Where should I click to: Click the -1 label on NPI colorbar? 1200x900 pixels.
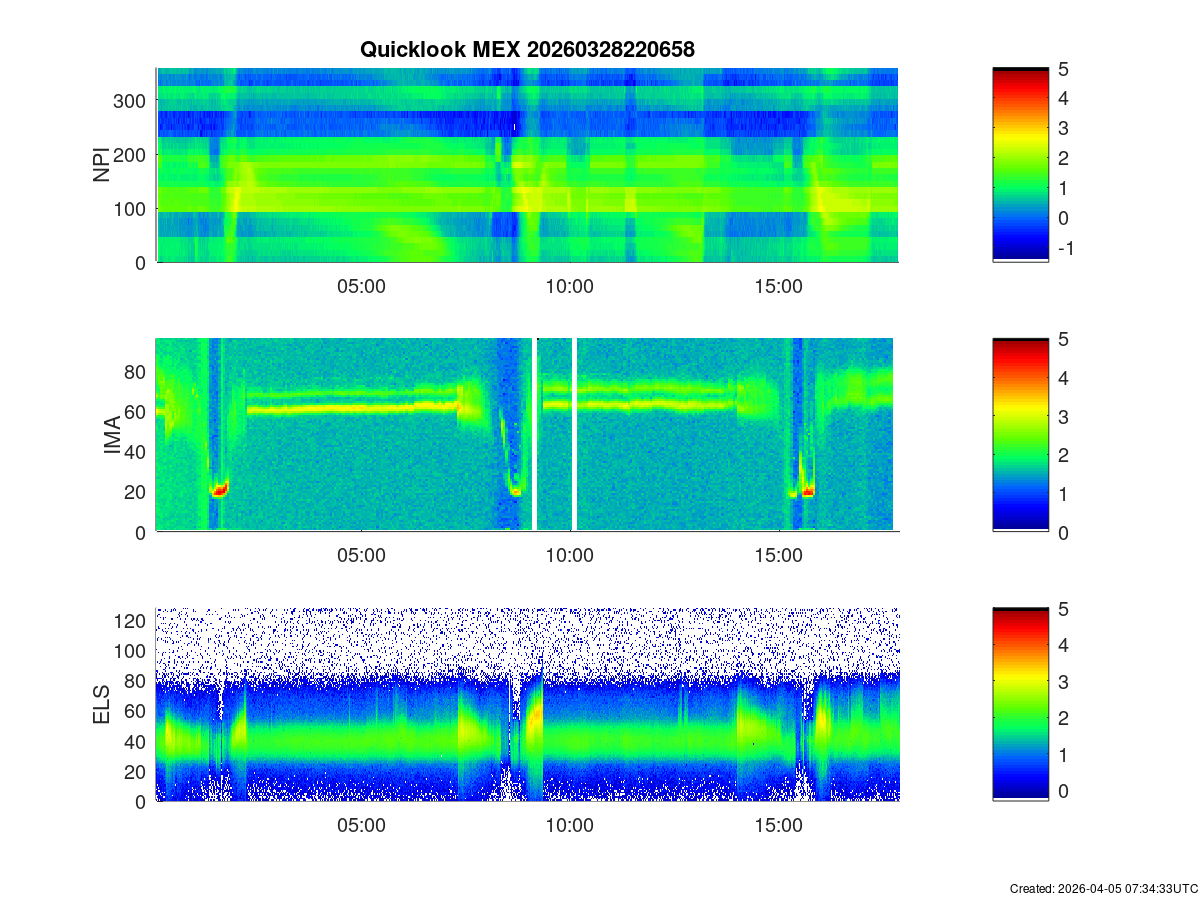coord(1064,249)
